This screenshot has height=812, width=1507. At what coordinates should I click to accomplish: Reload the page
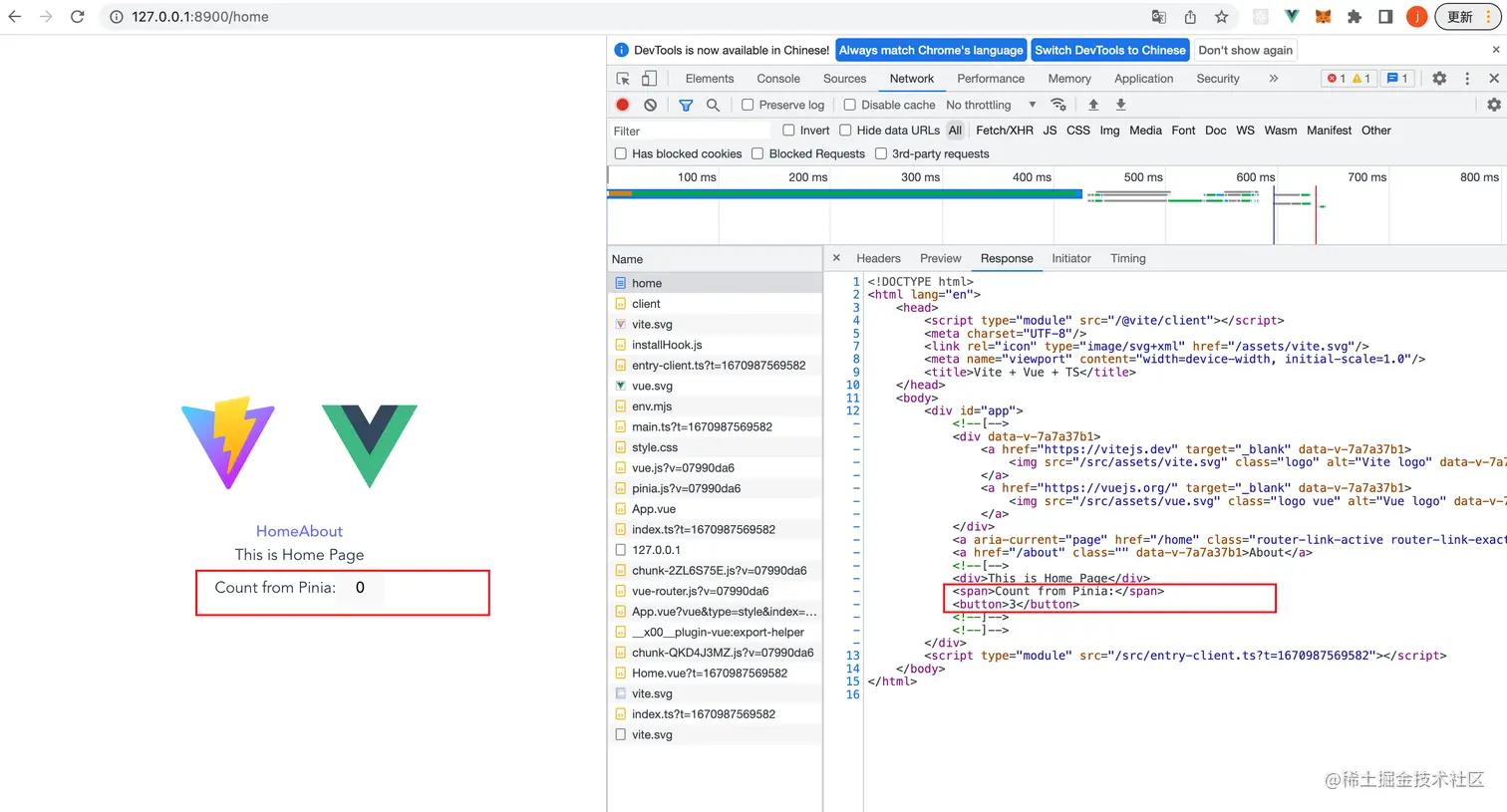78,17
